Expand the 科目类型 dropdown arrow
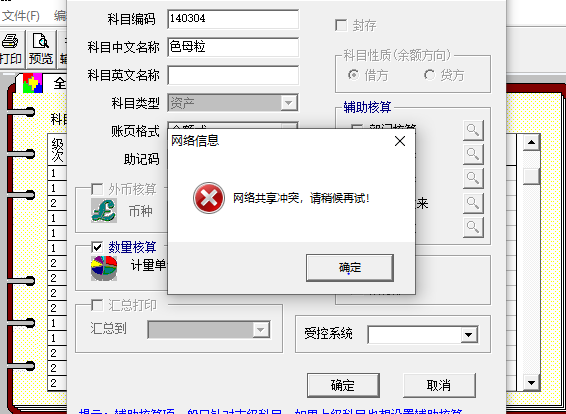The height and width of the screenshot is (414, 566). pyautogui.click(x=288, y=103)
